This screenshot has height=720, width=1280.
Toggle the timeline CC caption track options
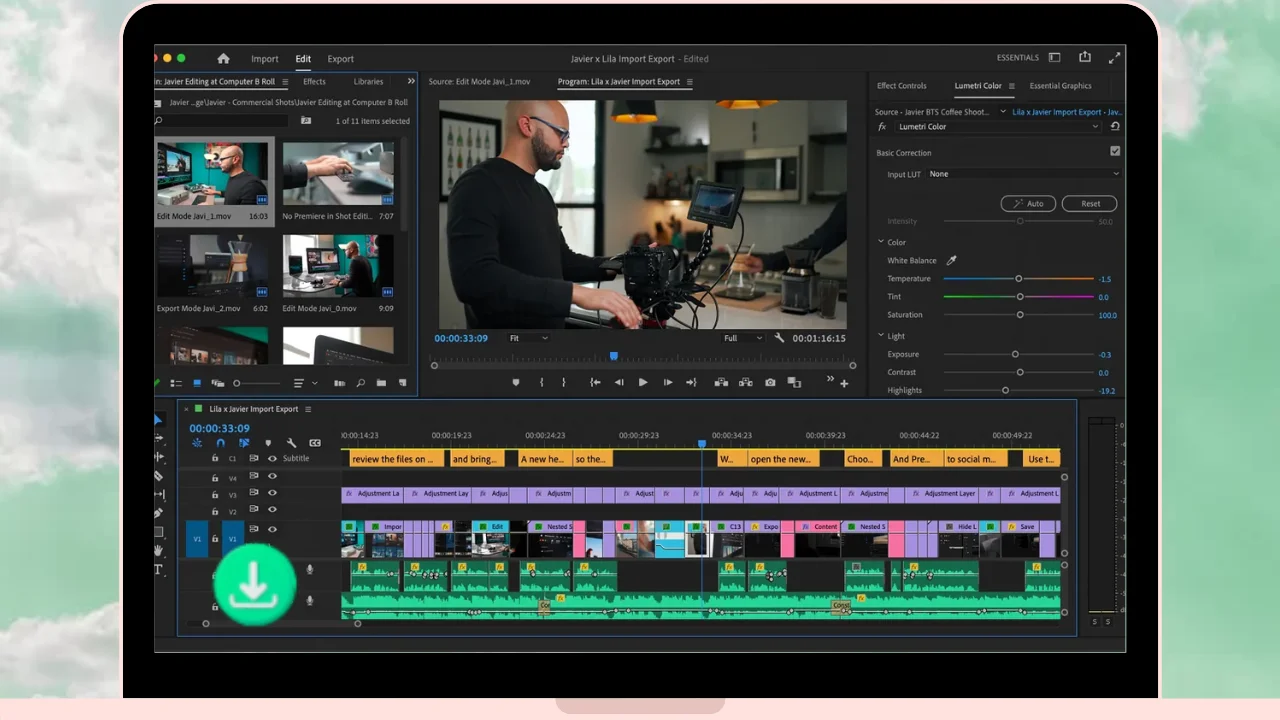[x=315, y=443]
